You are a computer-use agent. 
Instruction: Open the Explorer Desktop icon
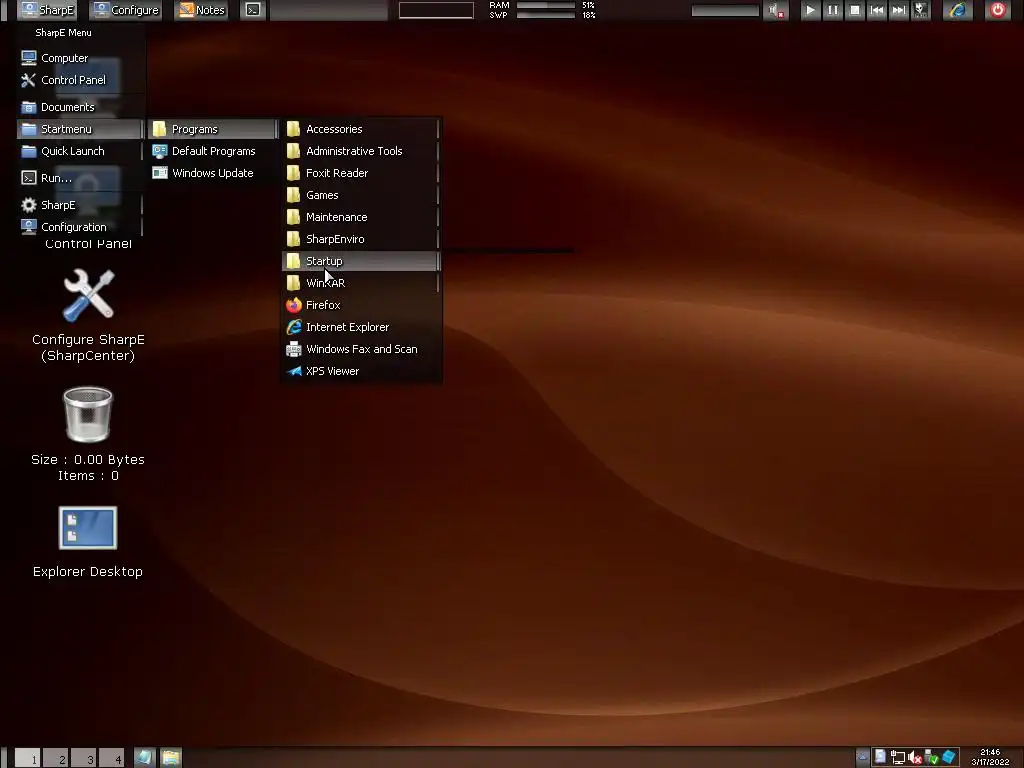click(88, 542)
